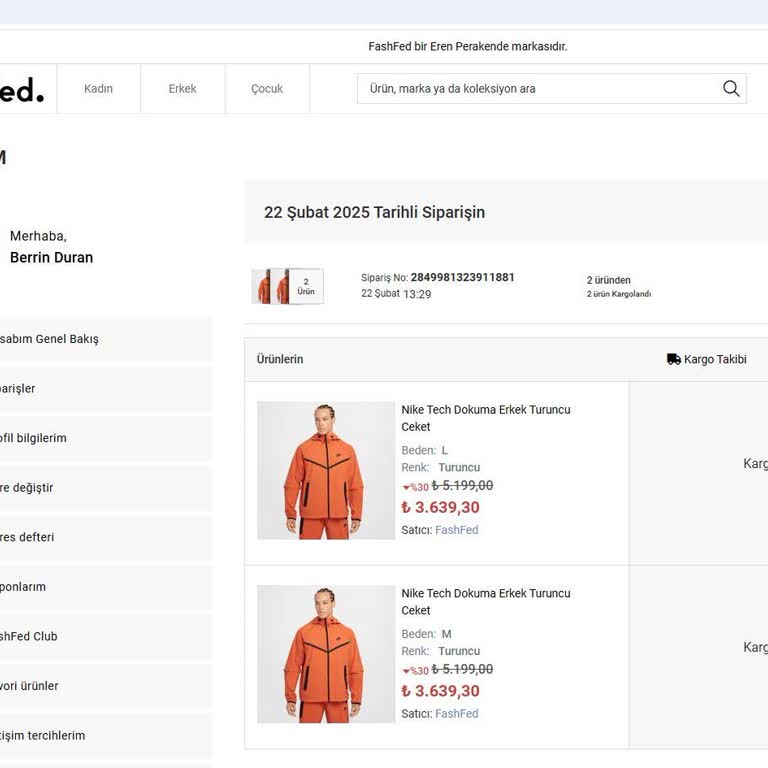Open the Çocuk category menu
This screenshot has height=768, width=768.
pyautogui.click(x=267, y=89)
